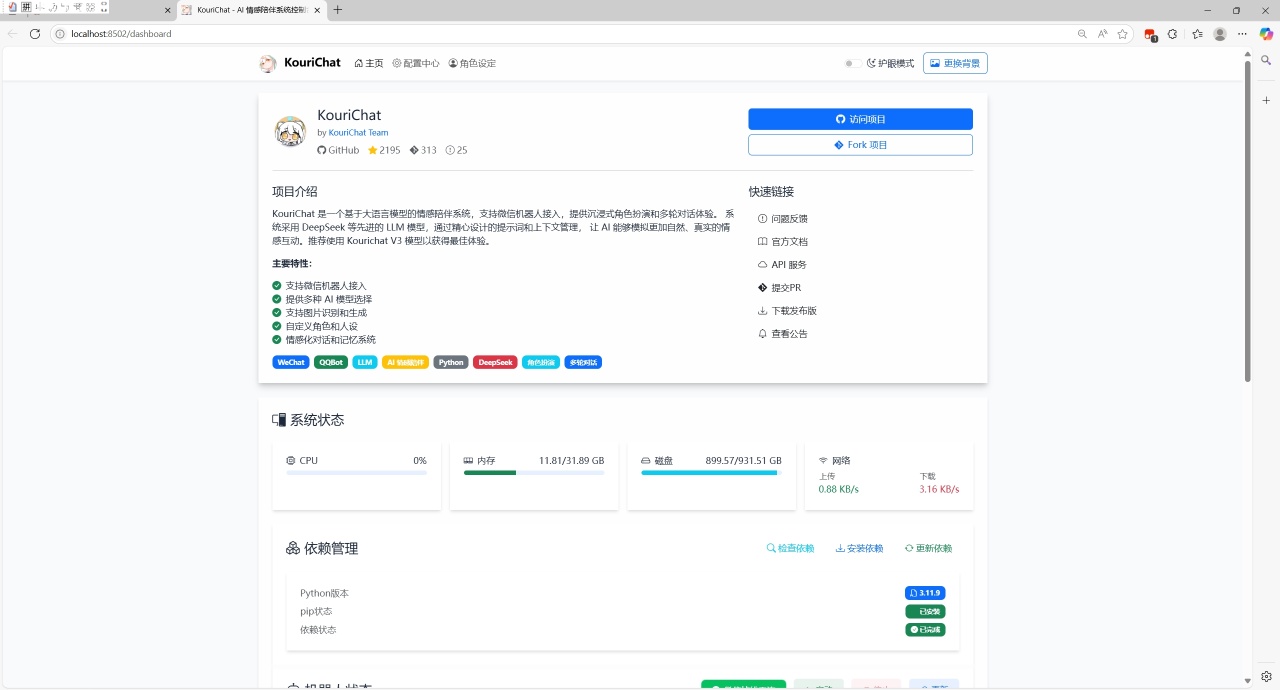Click the network upload speed 0.88 KB/s
Image resolution: width=1280 pixels, height=690 pixels.
[x=838, y=489]
